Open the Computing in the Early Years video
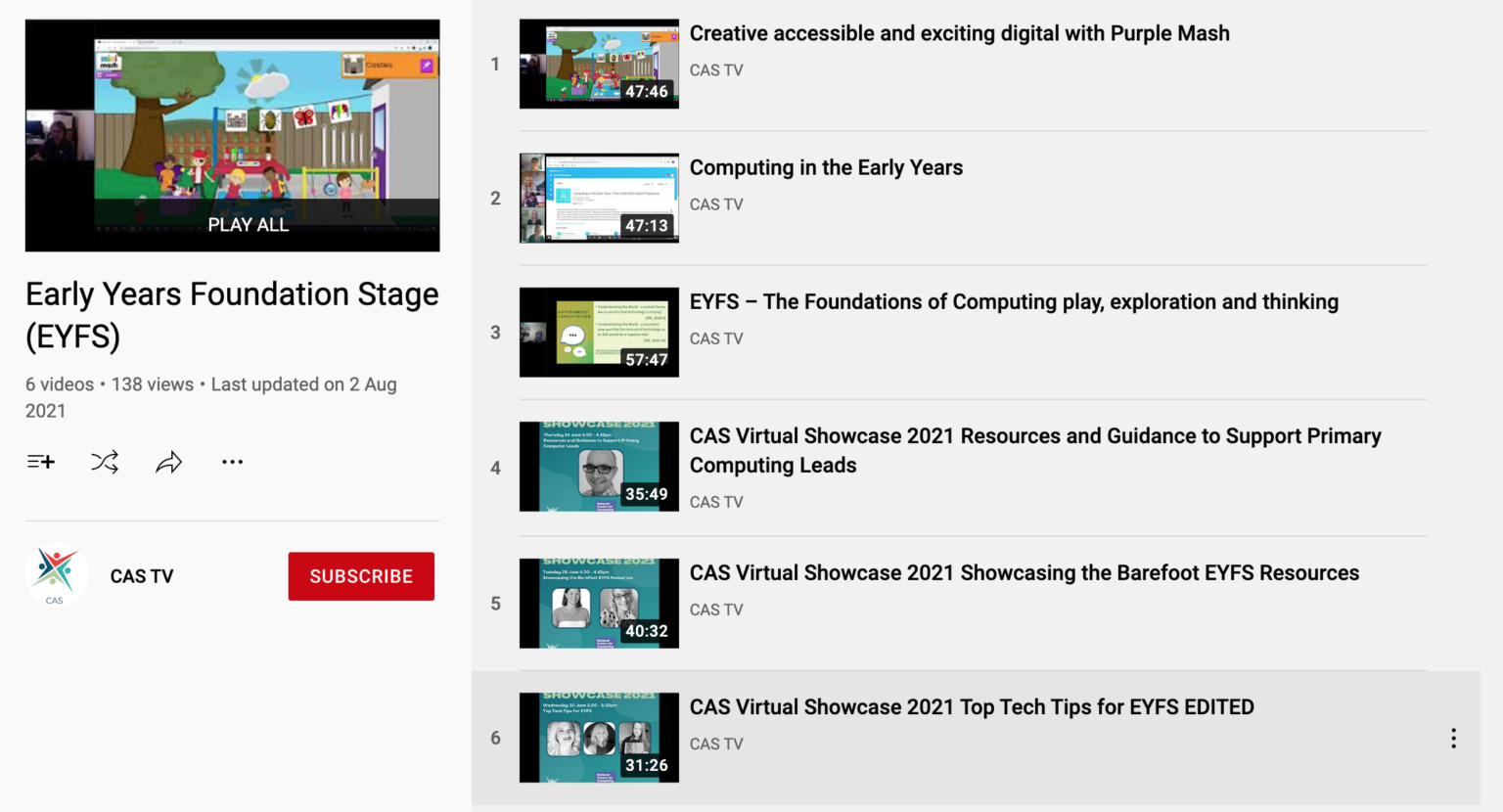Screen dimensions: 1503x812 (x=826, y=167)
